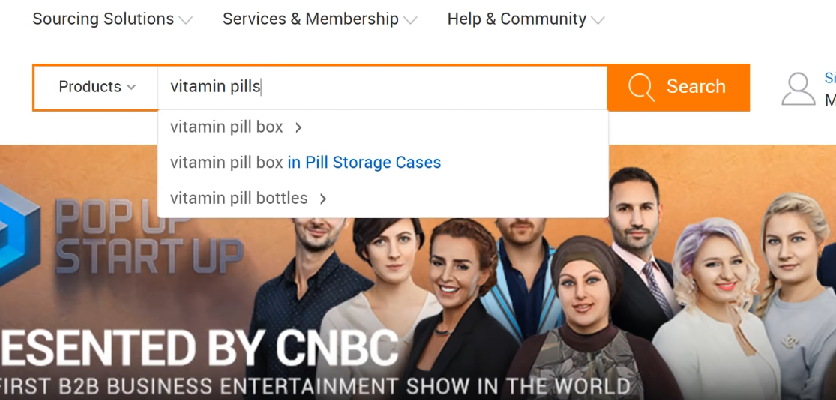Expand the Services & Membership chevron

[410, 20]
